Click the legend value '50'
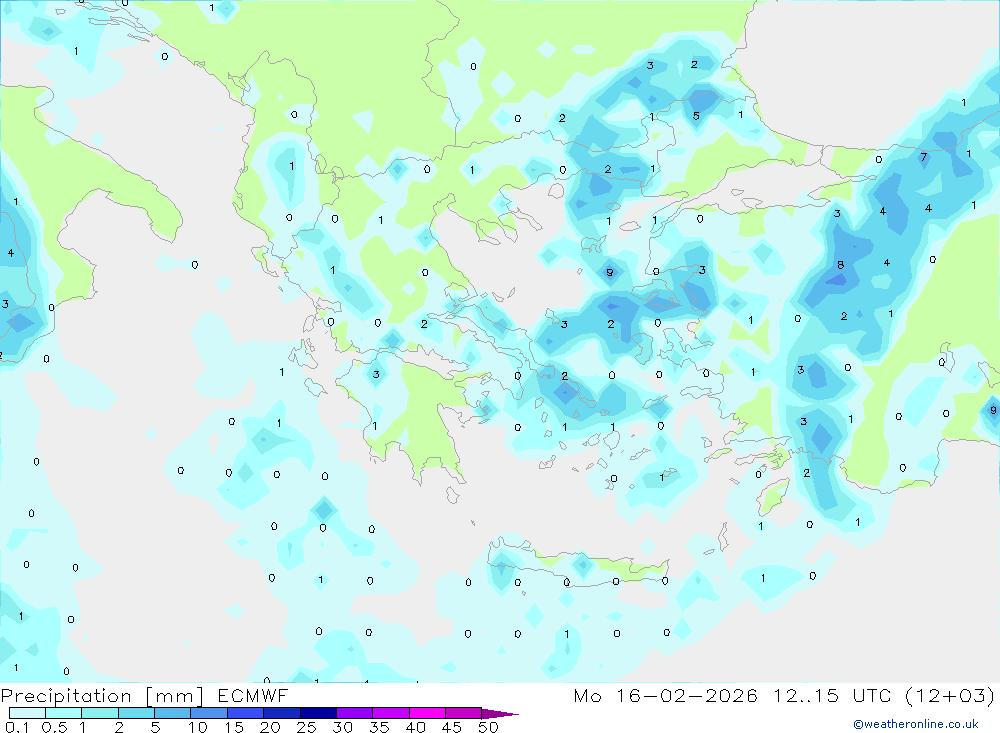The height and width of the screenshot is (733, 1000). [x=488, y=727]
